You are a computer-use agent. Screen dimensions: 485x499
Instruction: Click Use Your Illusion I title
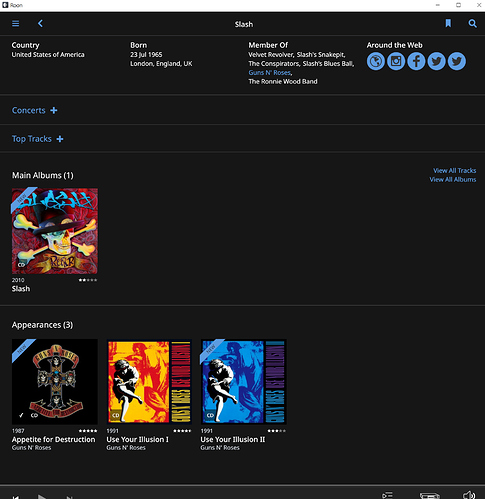137,439
